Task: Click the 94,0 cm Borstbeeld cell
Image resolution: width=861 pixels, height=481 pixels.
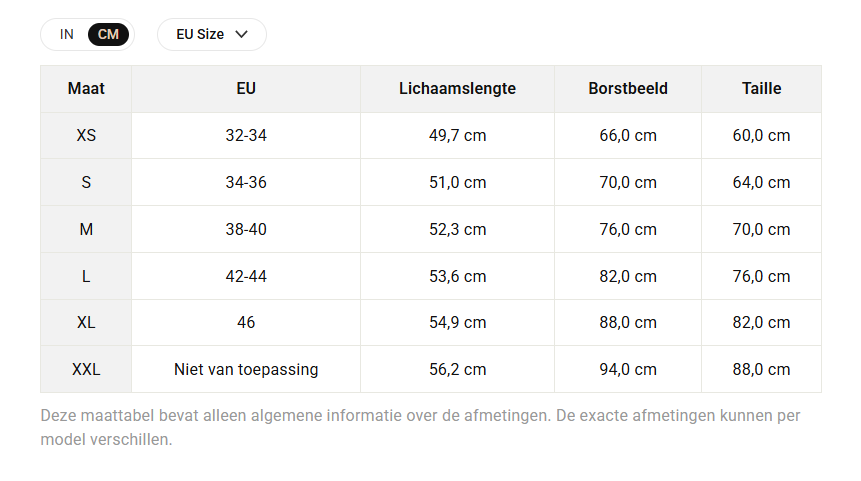Action: click(x=628, y=369)
